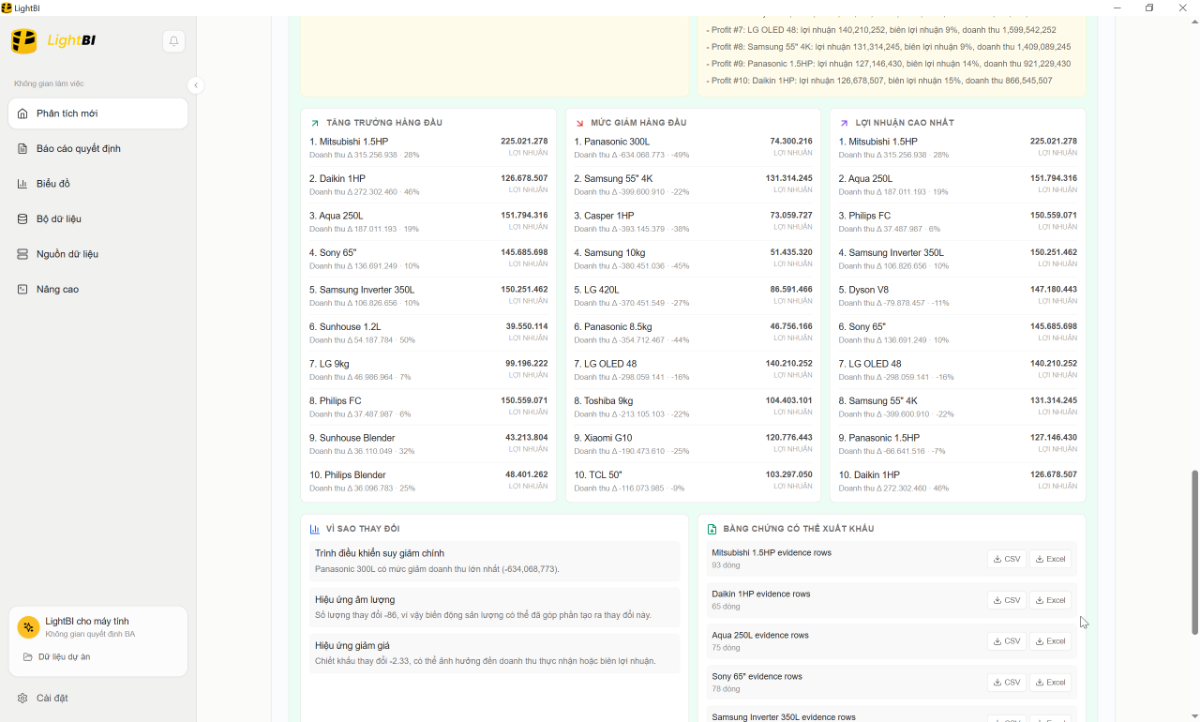Open the notifications bell
This screenshot has height=722, width=1200.
174,41
